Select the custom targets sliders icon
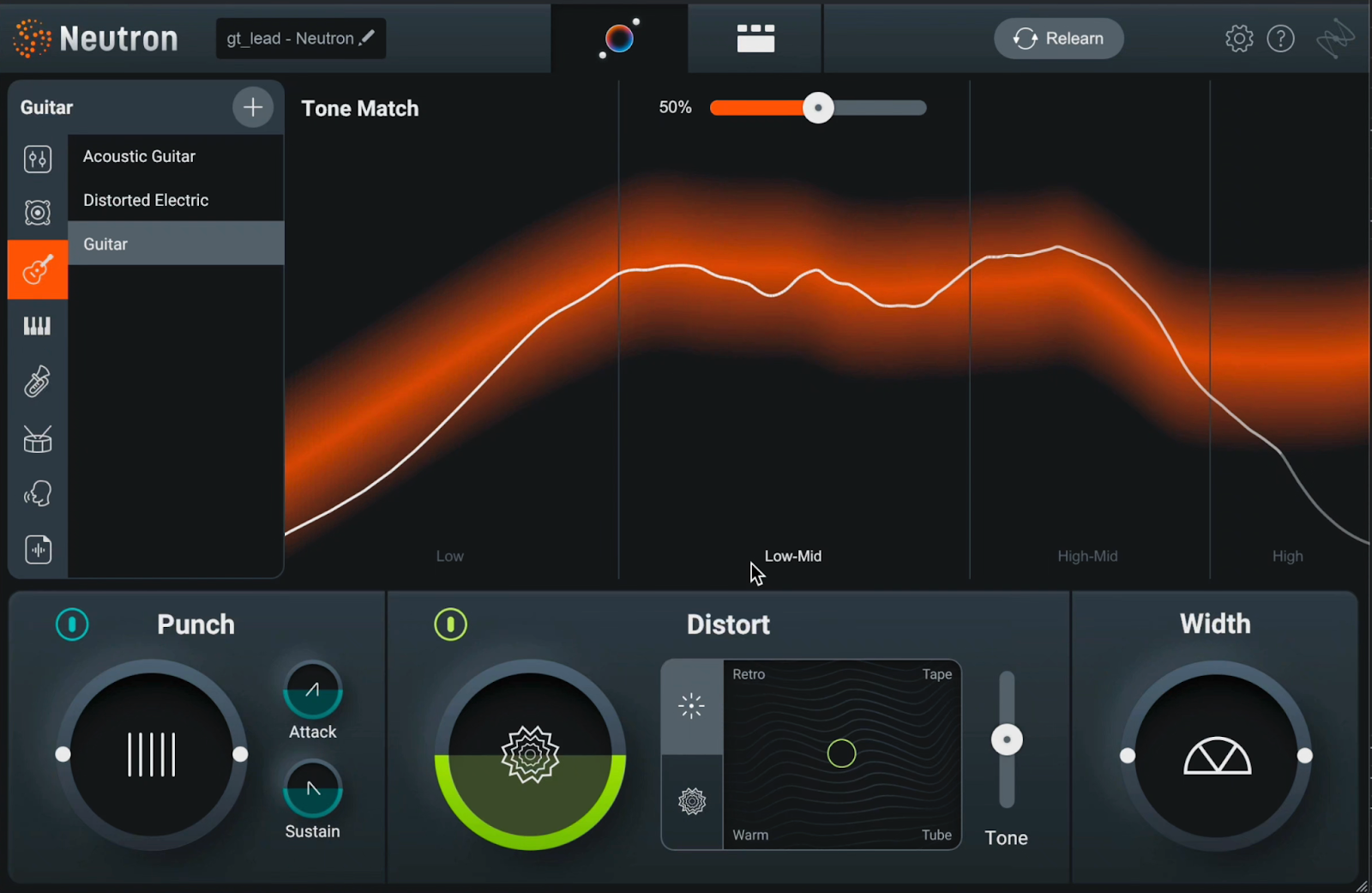Viewport: 1372px width, 893px height. 38,159
